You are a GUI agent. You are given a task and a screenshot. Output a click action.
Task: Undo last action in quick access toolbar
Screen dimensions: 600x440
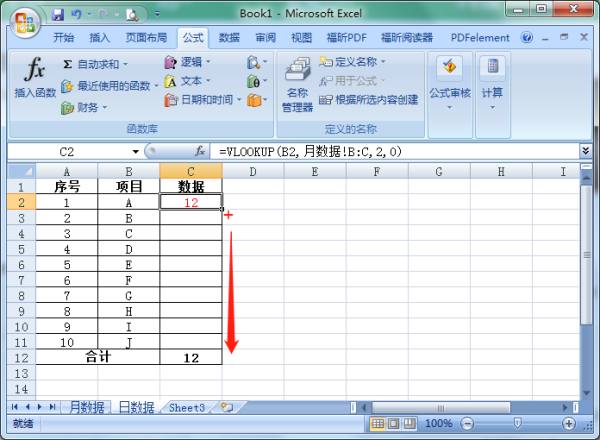point(77,15)
